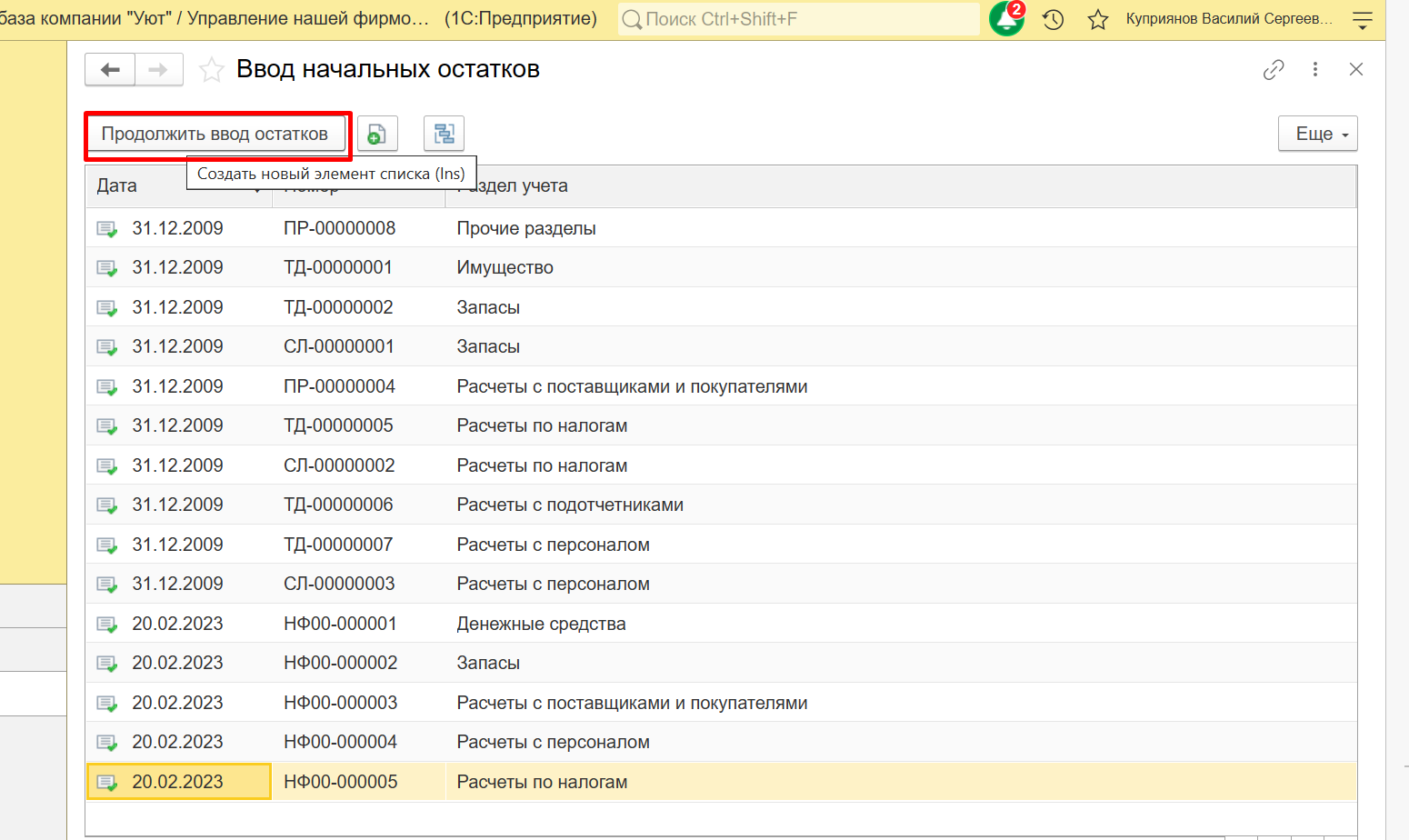Screen dimensions: 1409x840
Task: Click the forward navigation arrow
Action: (158, 70)
